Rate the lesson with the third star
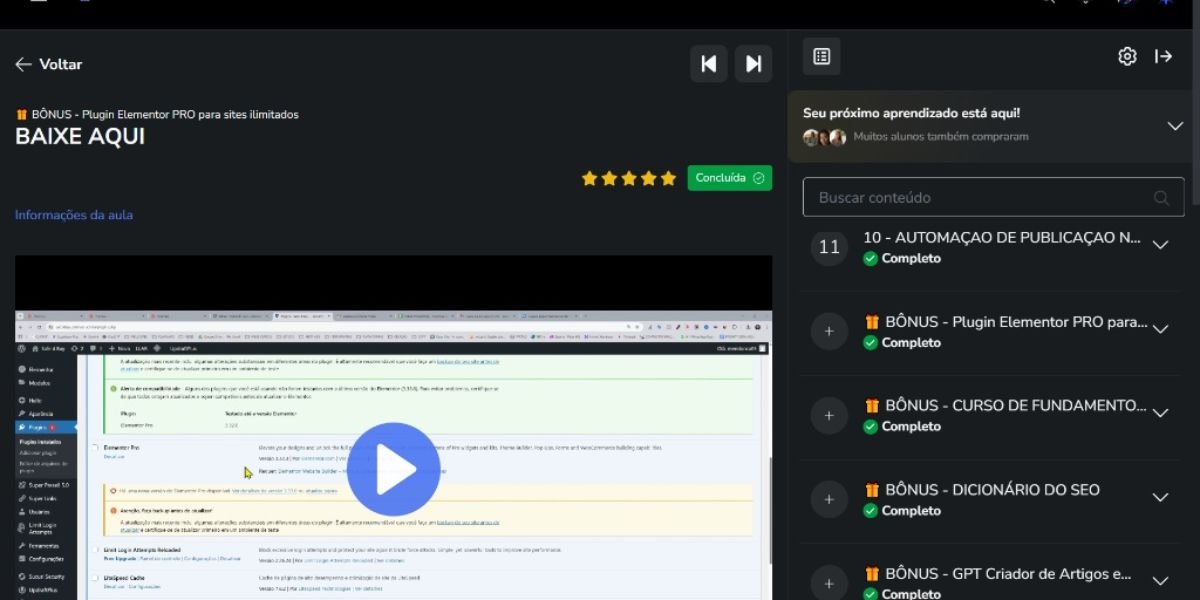This screenshot has width=1200, height=600. (629, 178)
